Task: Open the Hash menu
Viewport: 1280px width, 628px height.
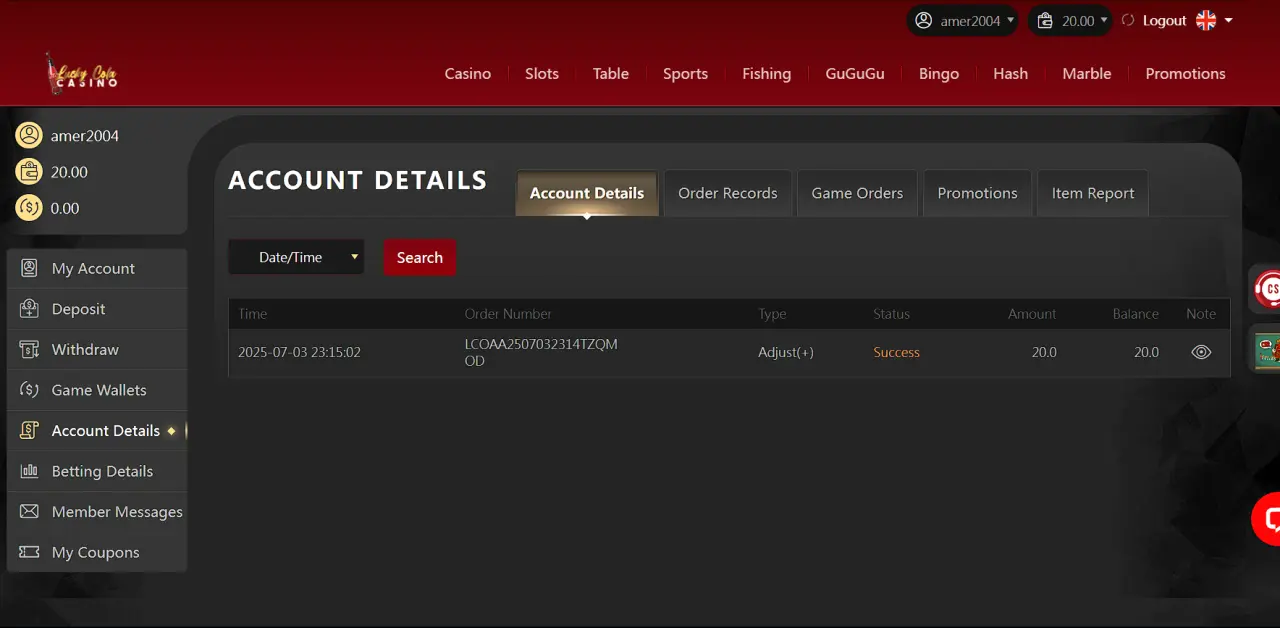Action: (1011, 73)
